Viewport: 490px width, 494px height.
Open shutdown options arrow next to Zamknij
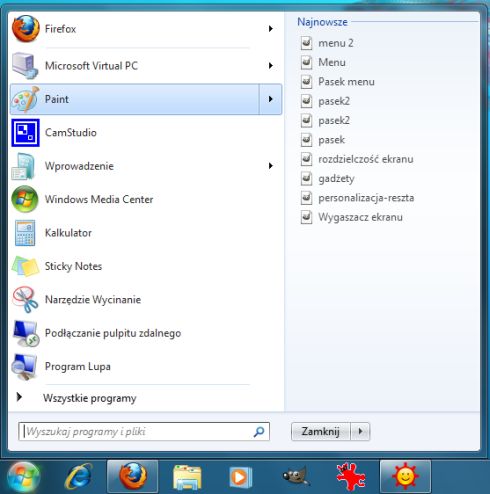coord(360,431)
